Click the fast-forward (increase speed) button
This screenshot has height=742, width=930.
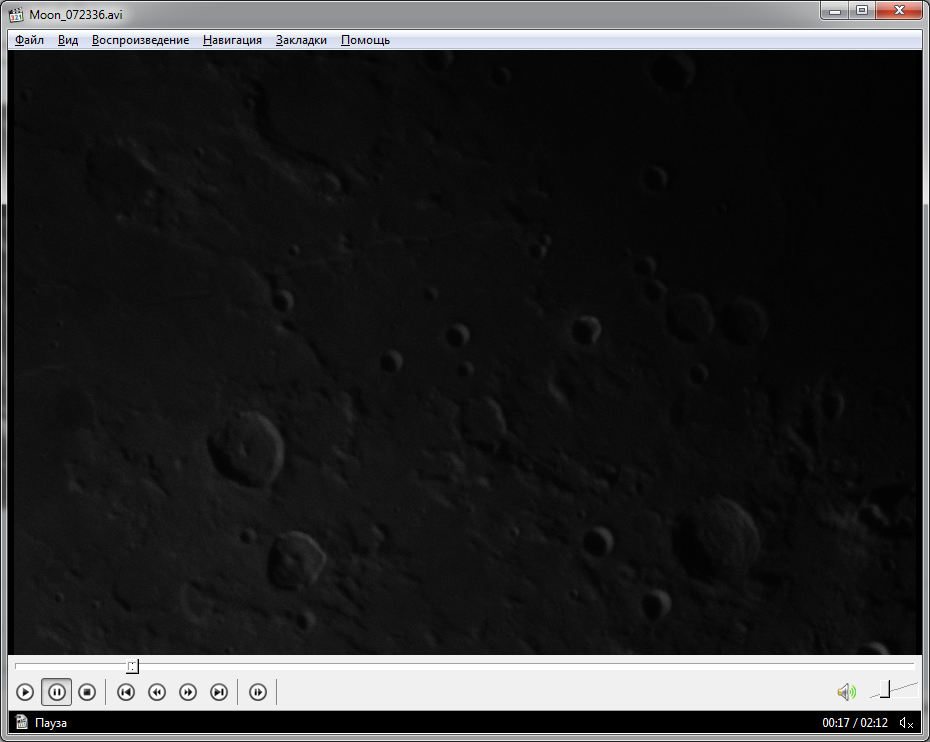point(188,692)
